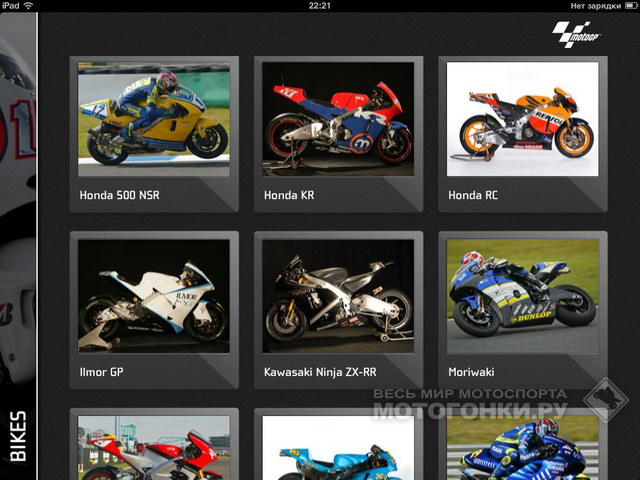Select the 'Honda RC' label

(473, 195)
